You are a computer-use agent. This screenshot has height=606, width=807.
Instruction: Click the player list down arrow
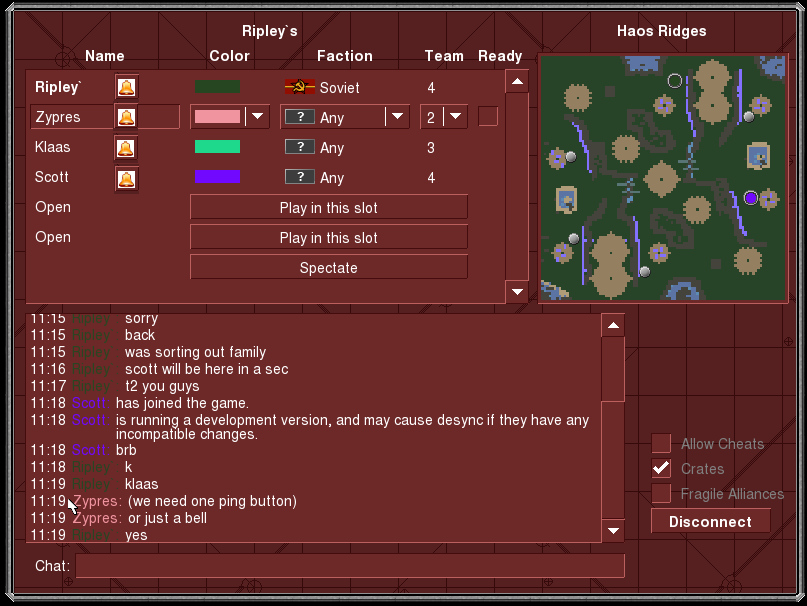pos(517,292)
